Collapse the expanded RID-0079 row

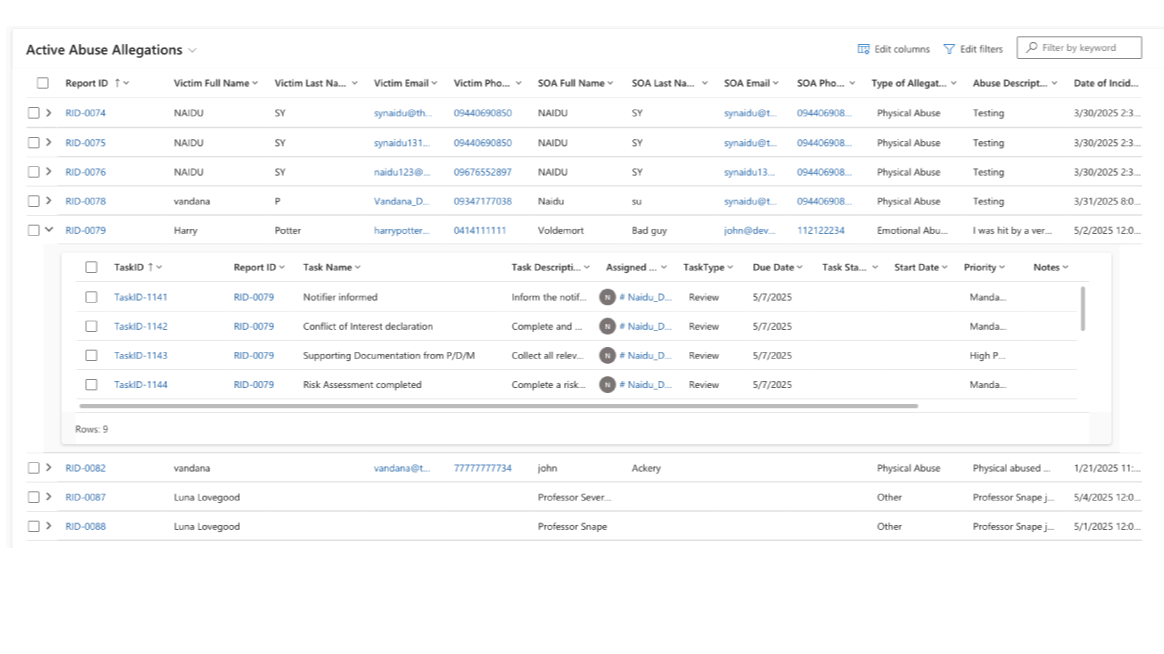pos(49,230)
